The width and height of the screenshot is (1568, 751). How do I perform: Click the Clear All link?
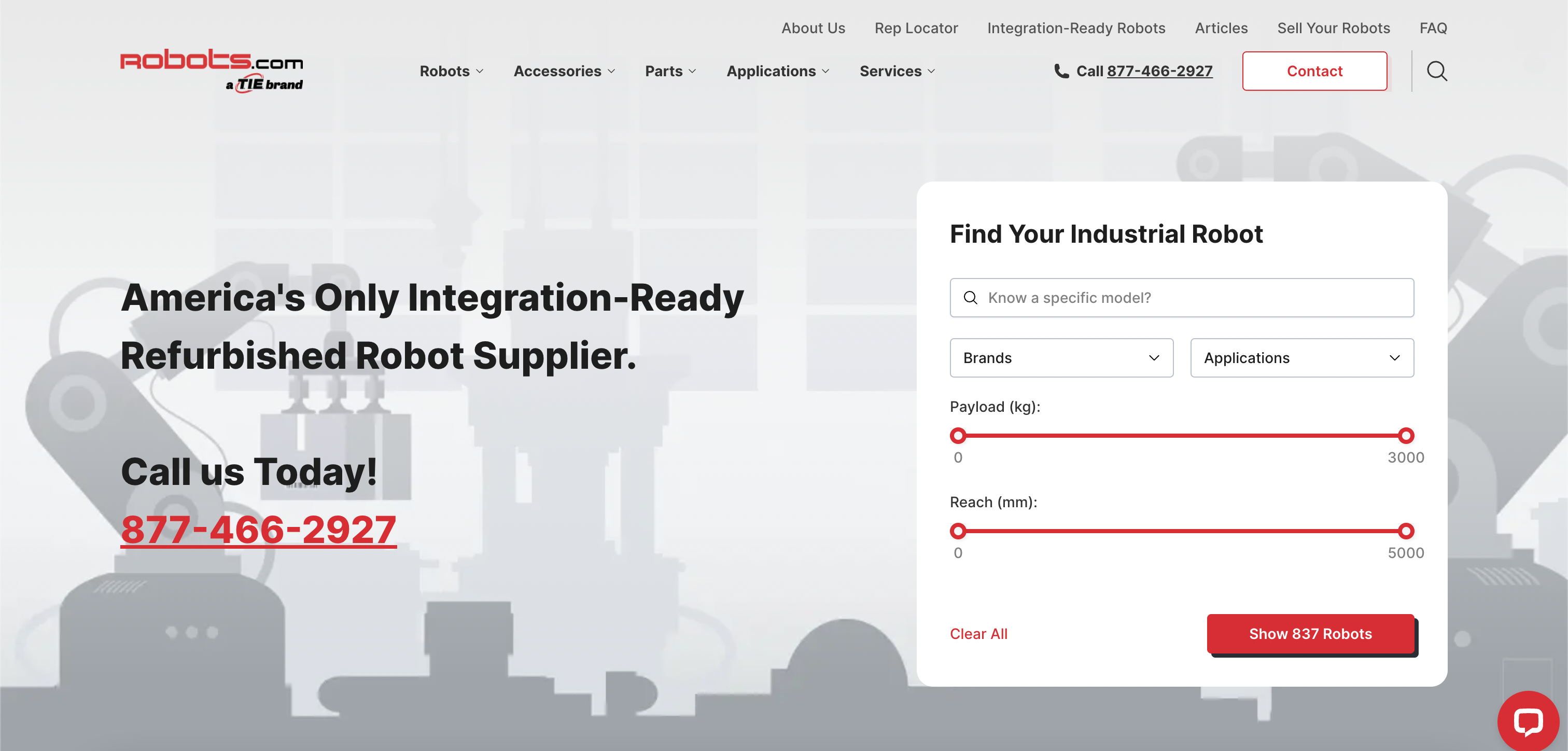click(x=978, y=633)
